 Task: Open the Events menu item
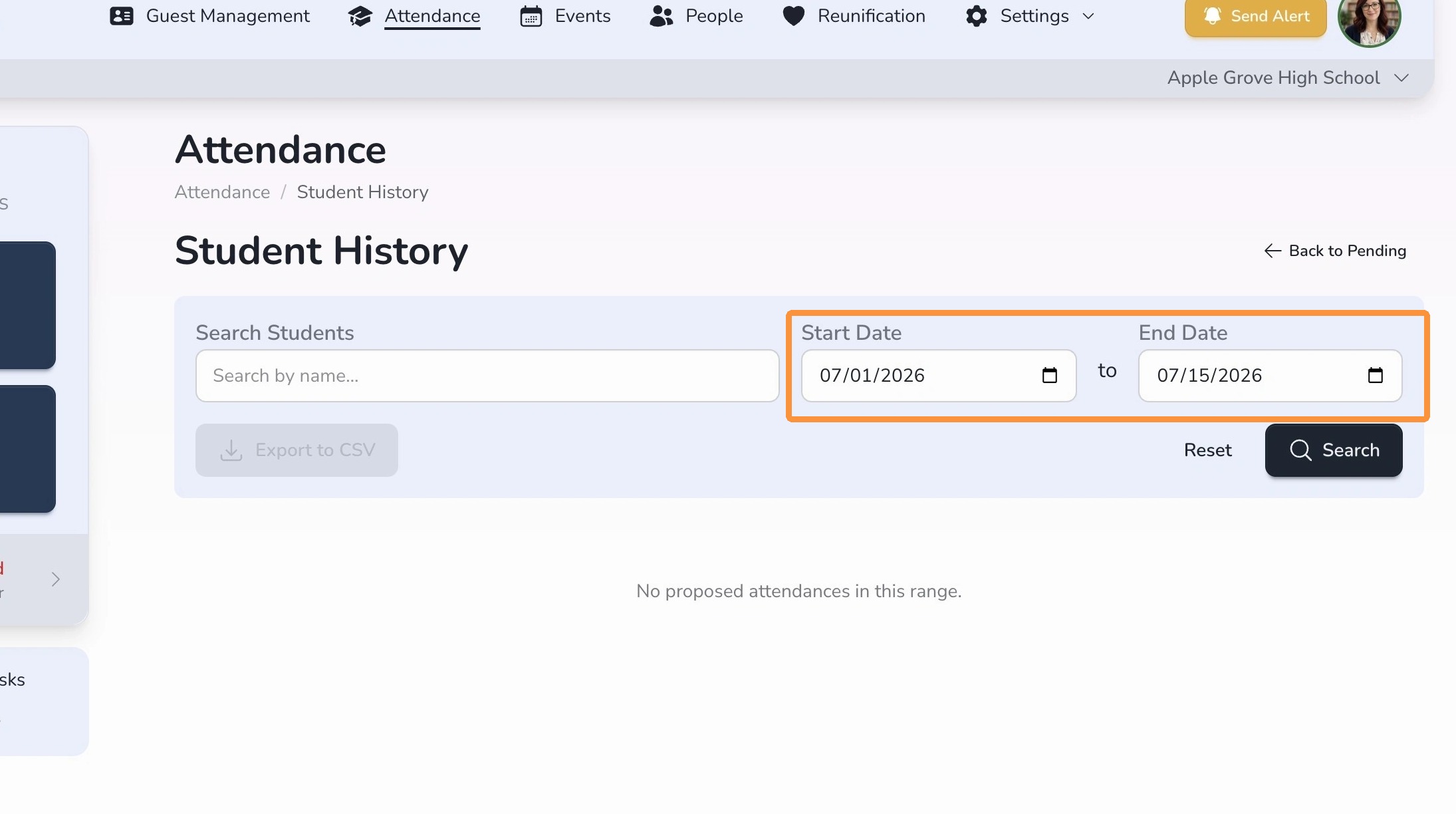[565, 16]
